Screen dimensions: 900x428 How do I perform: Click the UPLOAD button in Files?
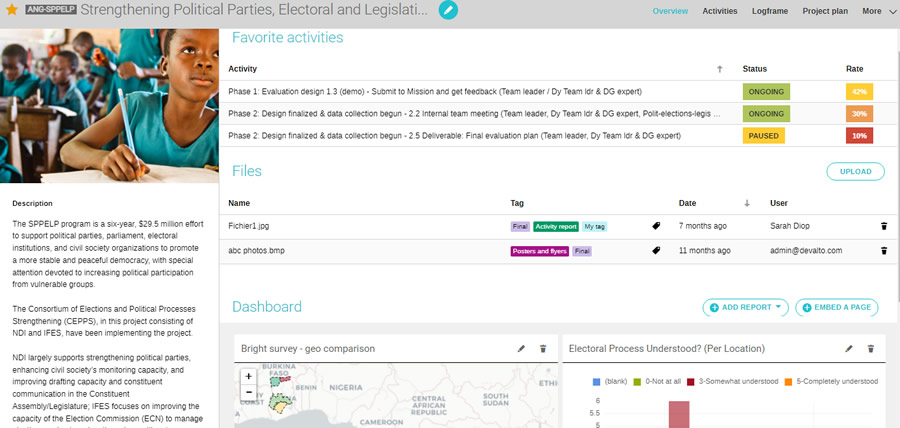click(x=855, y=172)
